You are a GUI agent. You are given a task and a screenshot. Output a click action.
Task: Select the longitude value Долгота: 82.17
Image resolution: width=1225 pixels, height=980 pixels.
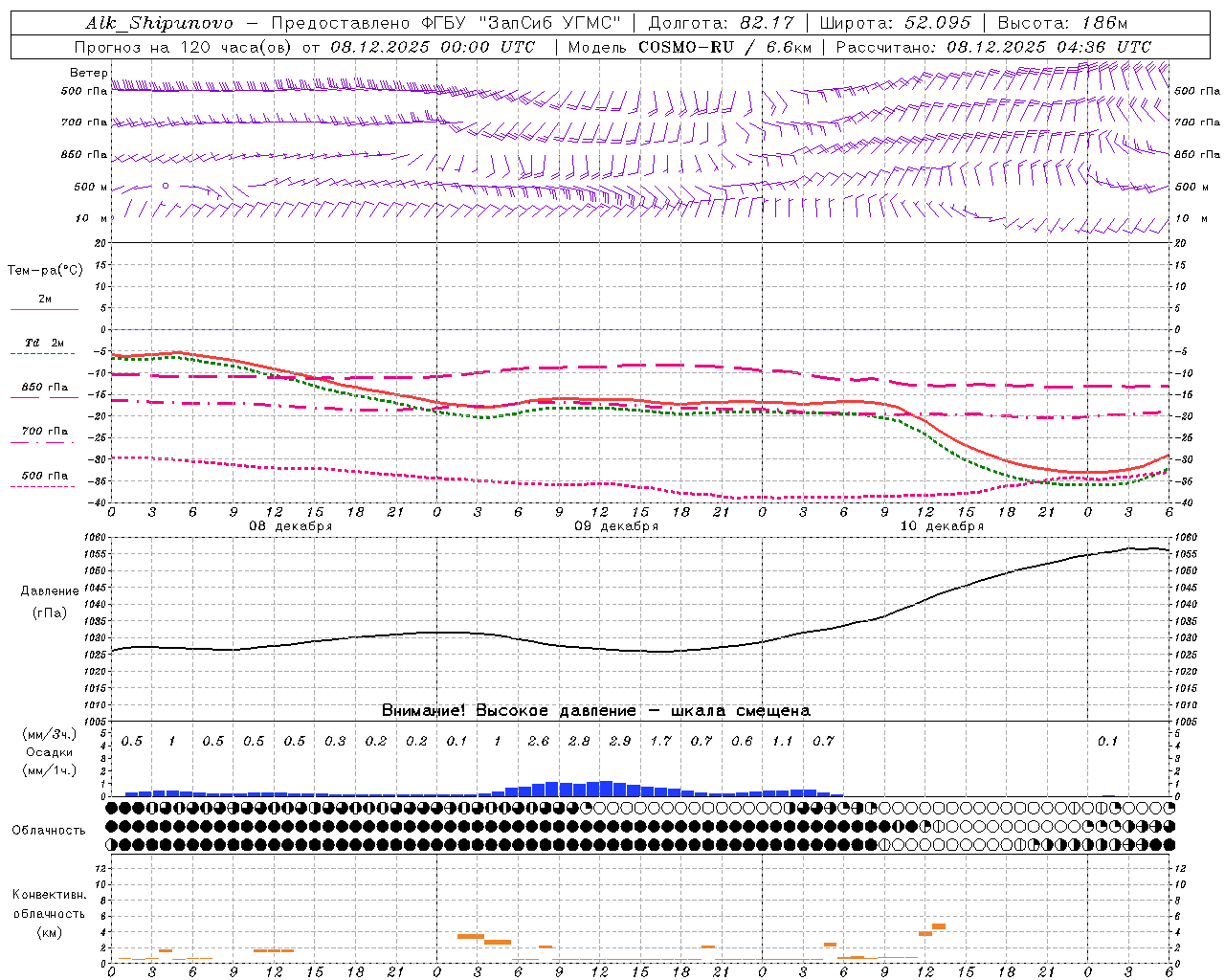pyautogui.click(x=721, y=23)
